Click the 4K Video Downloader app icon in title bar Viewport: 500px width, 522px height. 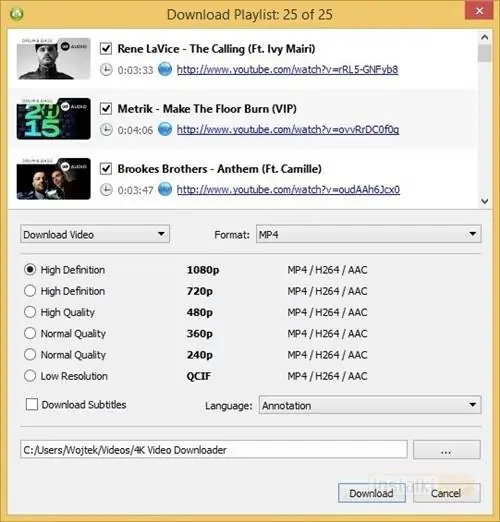(x=17, y=14)
